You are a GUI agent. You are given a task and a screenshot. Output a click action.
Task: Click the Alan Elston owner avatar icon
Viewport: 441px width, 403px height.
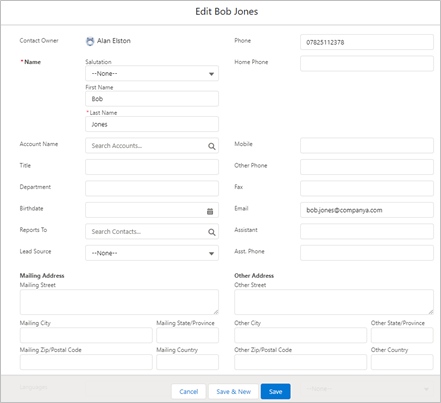coord(90,41)
